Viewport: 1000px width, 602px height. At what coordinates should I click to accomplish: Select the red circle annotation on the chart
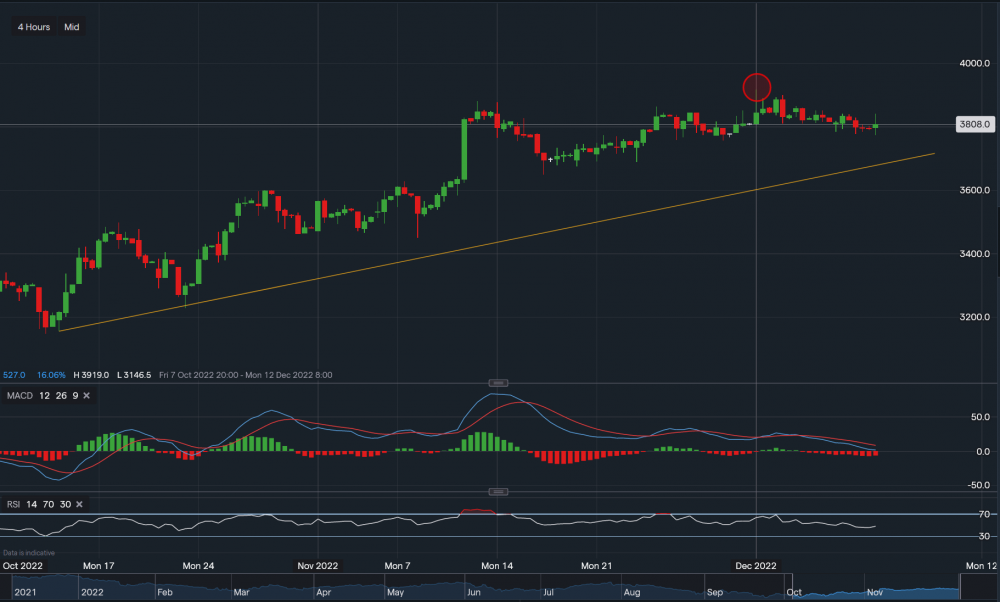point(757,87)
